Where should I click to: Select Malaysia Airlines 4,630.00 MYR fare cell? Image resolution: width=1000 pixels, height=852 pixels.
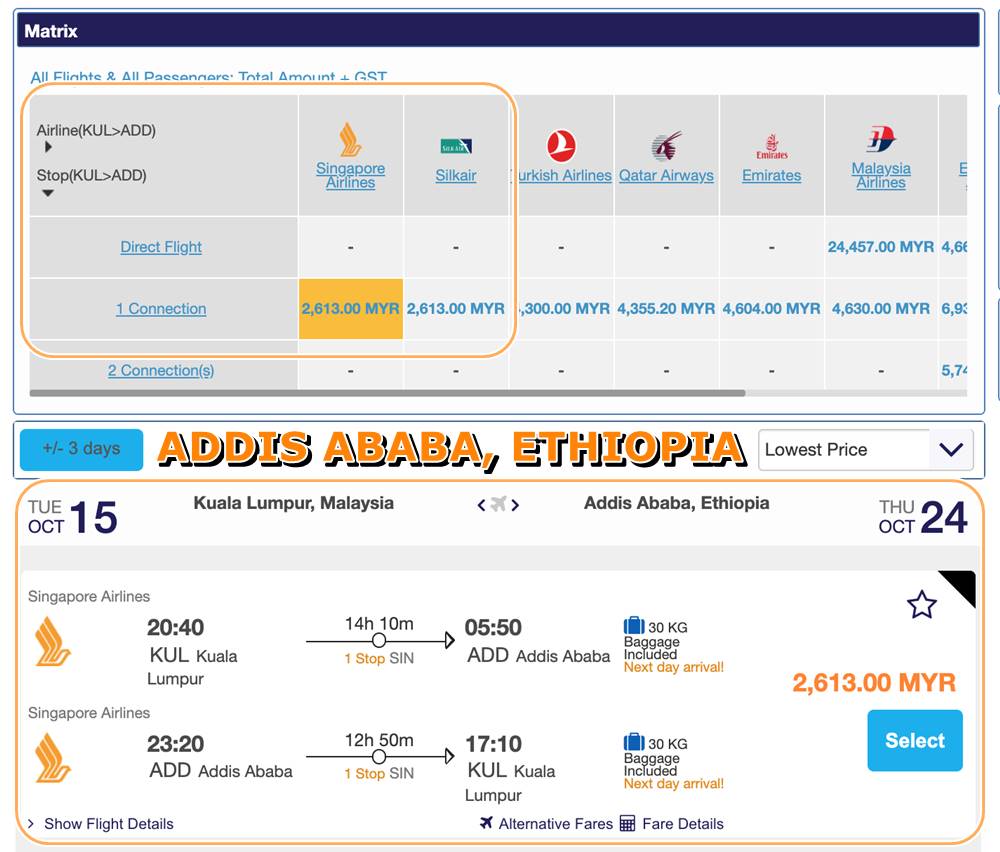[x=881, y=309]
